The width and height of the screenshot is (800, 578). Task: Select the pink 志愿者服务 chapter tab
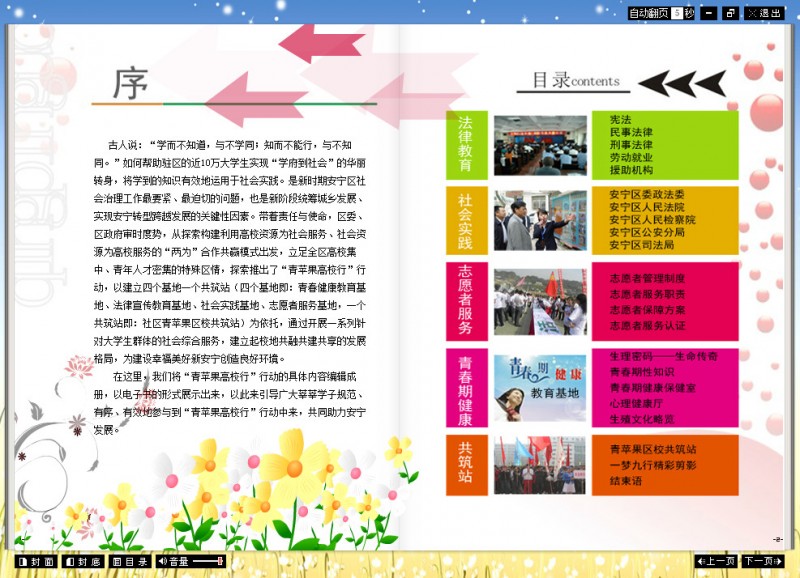coord(466,299)
